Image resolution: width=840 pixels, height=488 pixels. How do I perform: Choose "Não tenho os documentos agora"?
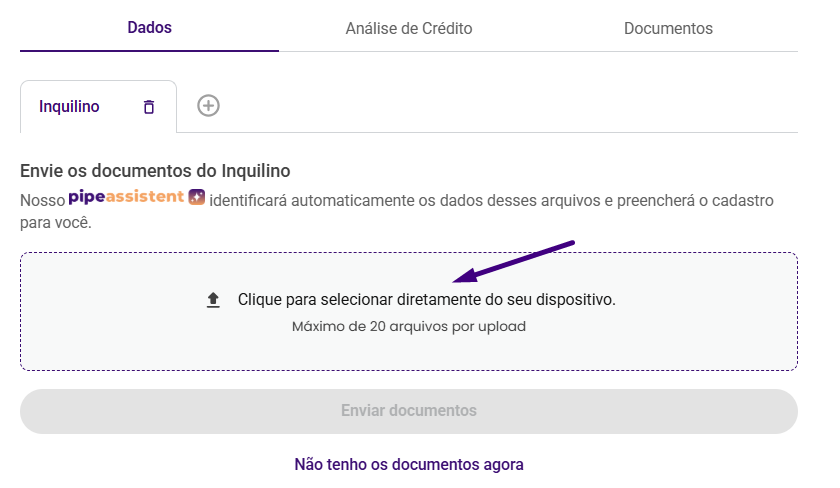pos(409,464)
